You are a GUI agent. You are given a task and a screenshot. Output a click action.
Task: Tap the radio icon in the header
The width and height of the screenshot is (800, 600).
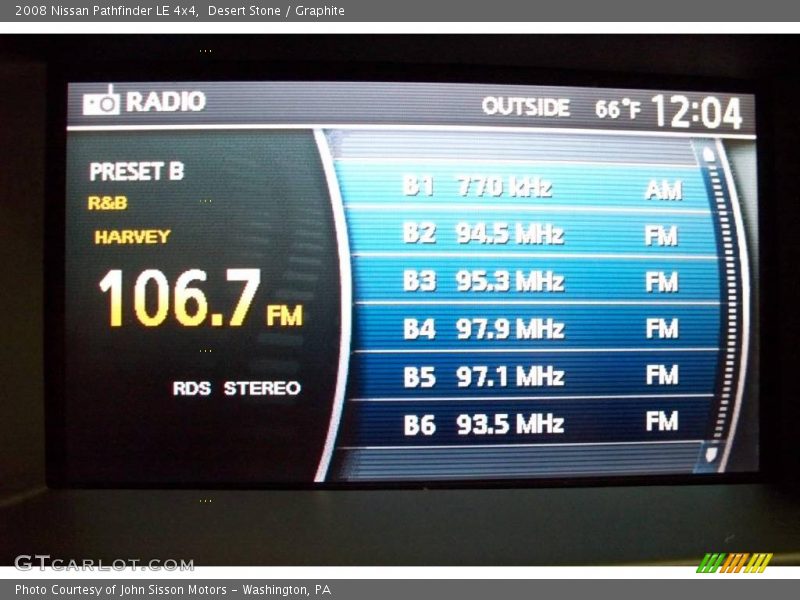click(101, 101)
